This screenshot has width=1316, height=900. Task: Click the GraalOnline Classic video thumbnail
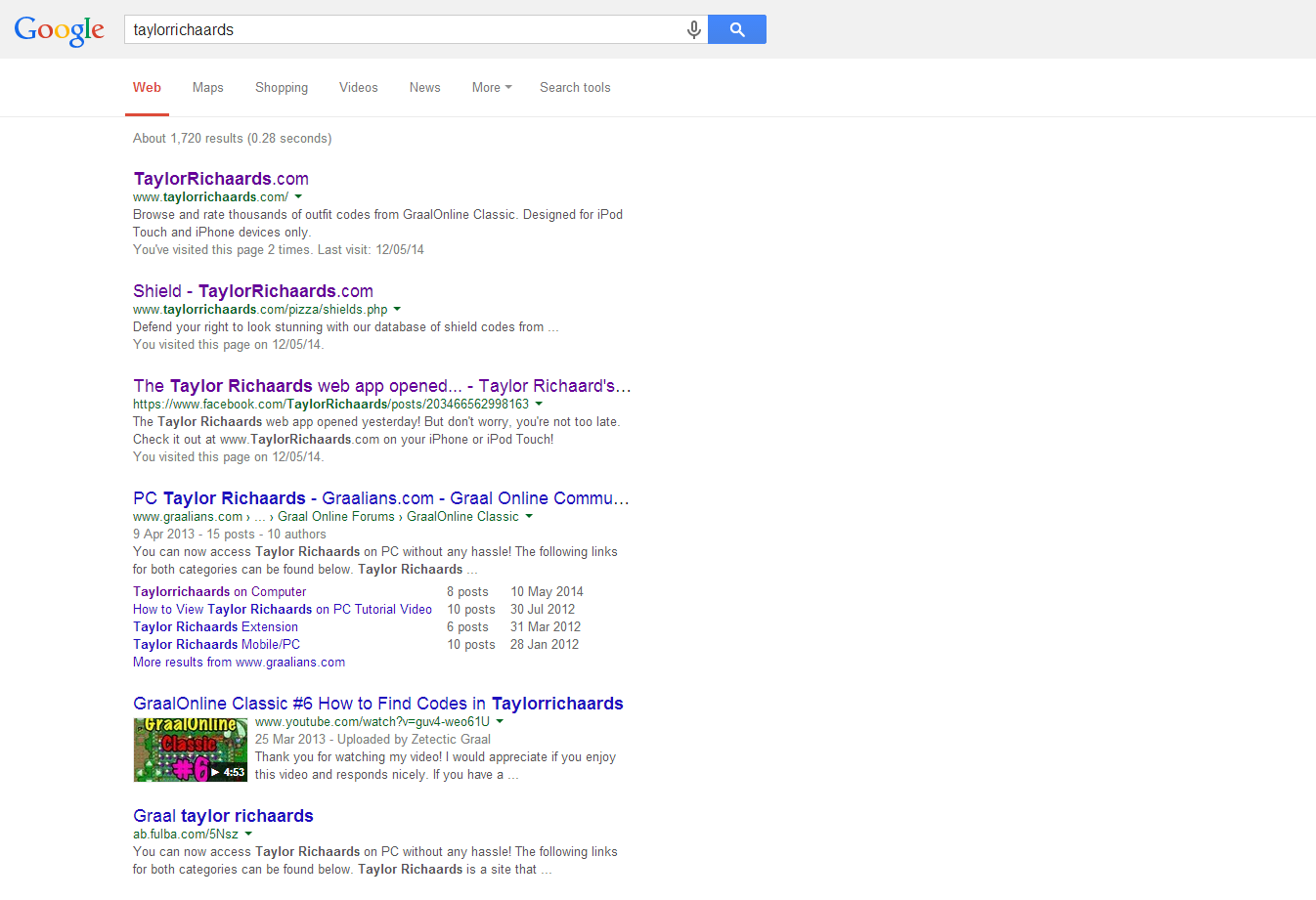pos(191,750)
